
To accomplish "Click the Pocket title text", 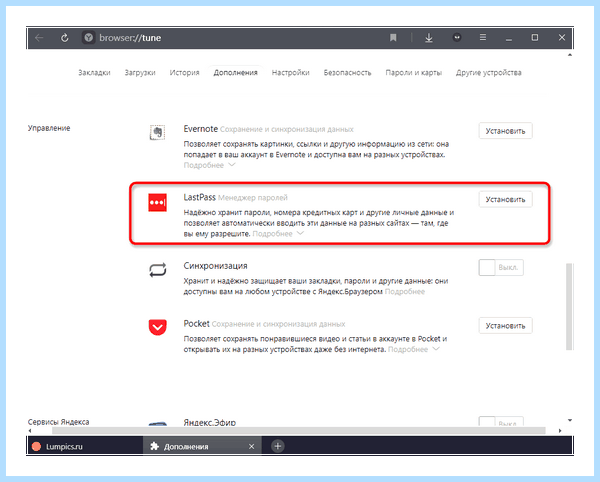I will [196, 324].
